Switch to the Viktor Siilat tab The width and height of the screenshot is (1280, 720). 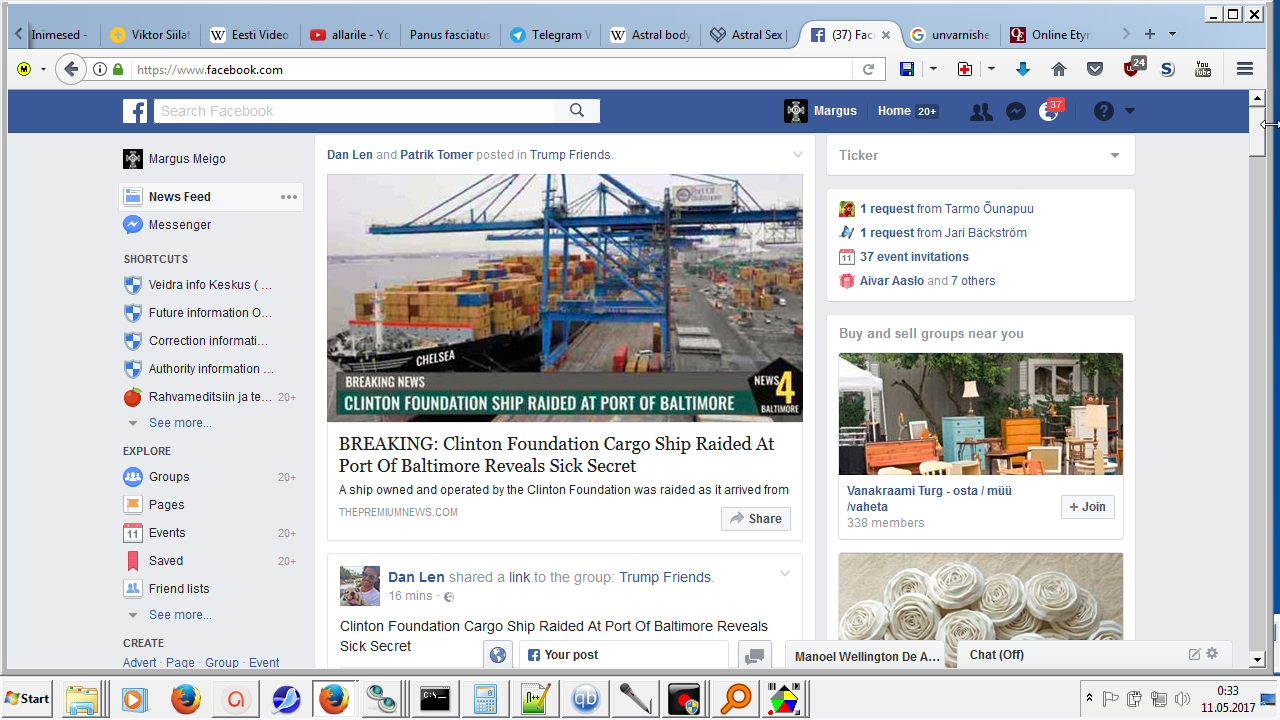point(151,35)
